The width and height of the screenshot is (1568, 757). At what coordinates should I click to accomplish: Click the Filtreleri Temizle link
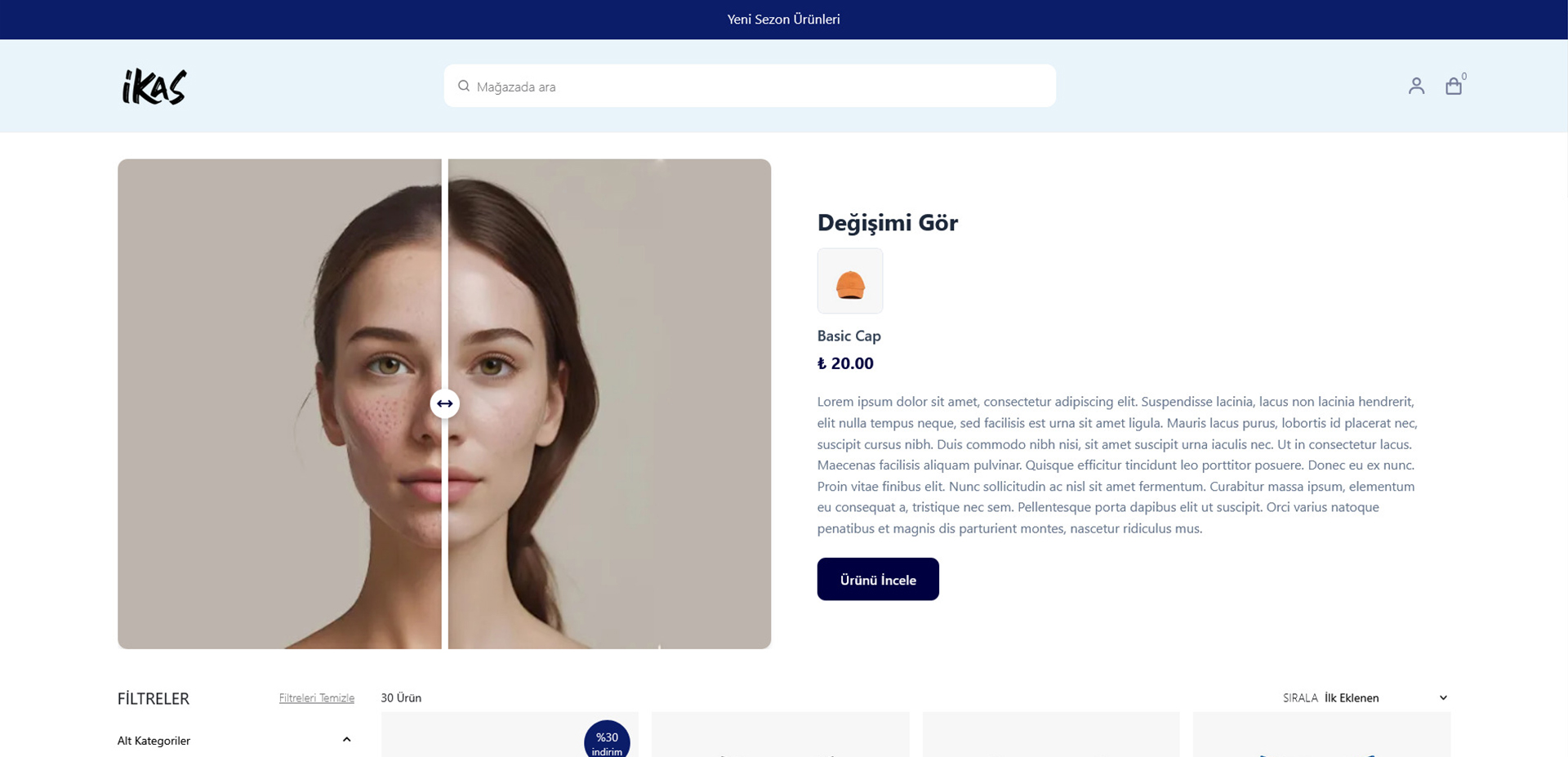tap(317, 698)
